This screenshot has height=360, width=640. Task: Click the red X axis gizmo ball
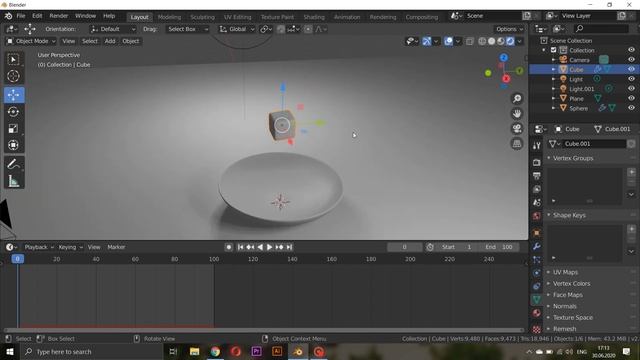coord(507,78)
